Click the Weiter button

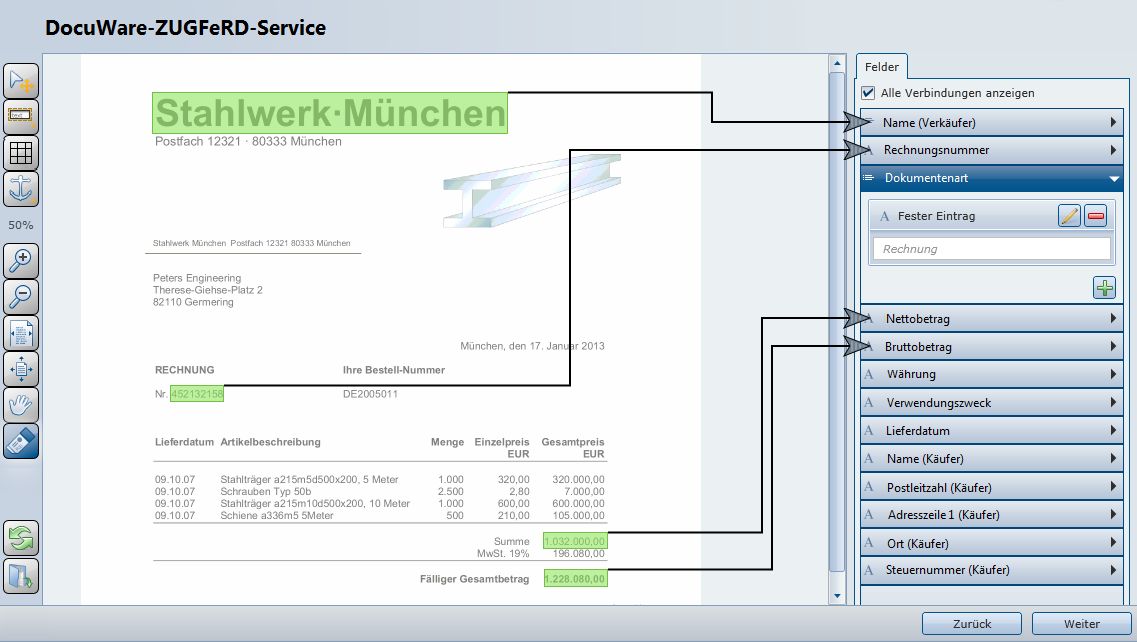pyautogui.click(x=1082, y=624)
